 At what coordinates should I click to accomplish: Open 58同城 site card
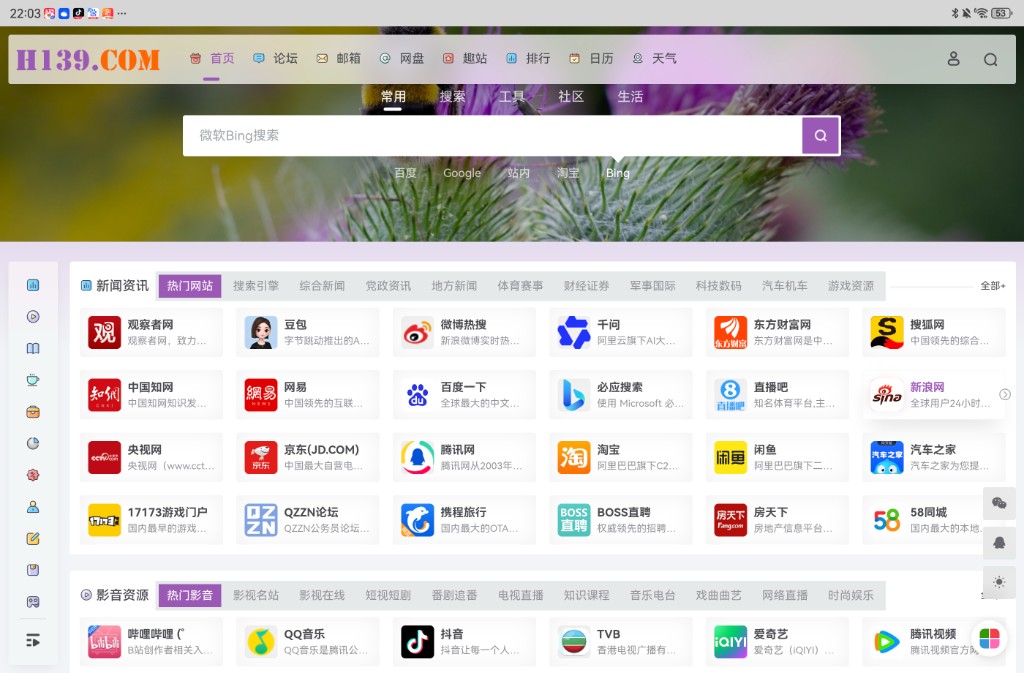[934, 520]
